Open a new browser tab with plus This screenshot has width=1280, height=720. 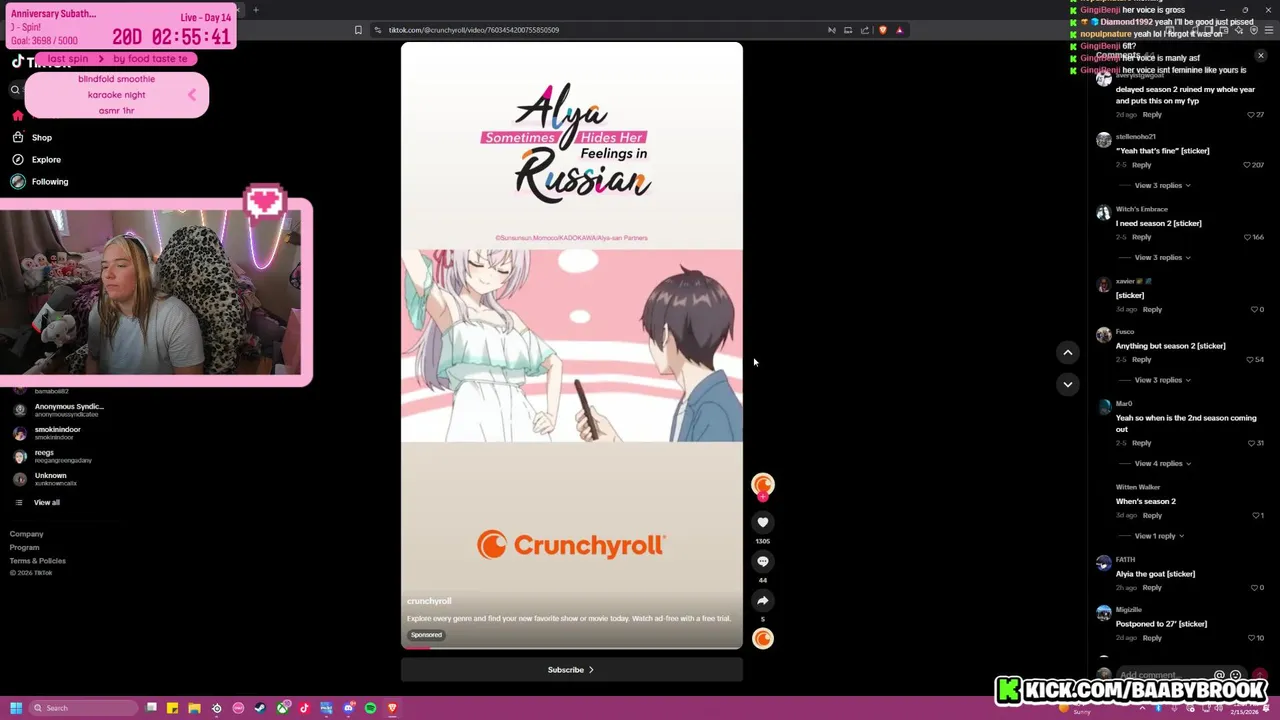(x=255, y=10)
